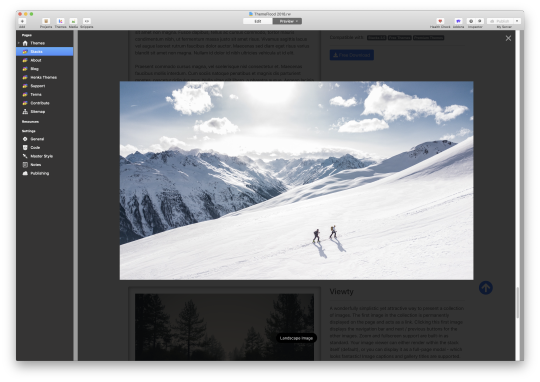The width and height of the screenshot is (540, 382).
Task: Open the Snippets toolbar icon
Action: pos(87,21)
